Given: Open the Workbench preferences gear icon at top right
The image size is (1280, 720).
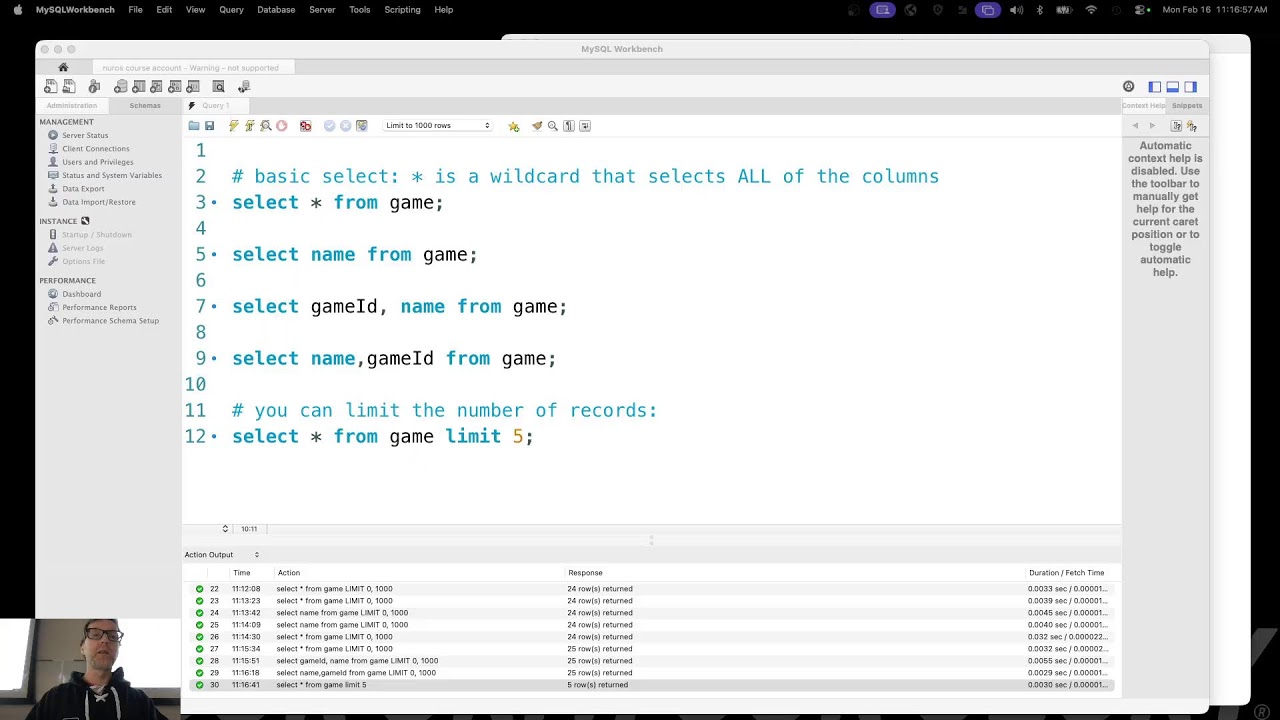Looking at the screenshot, I should click(x=1128, y=87).
